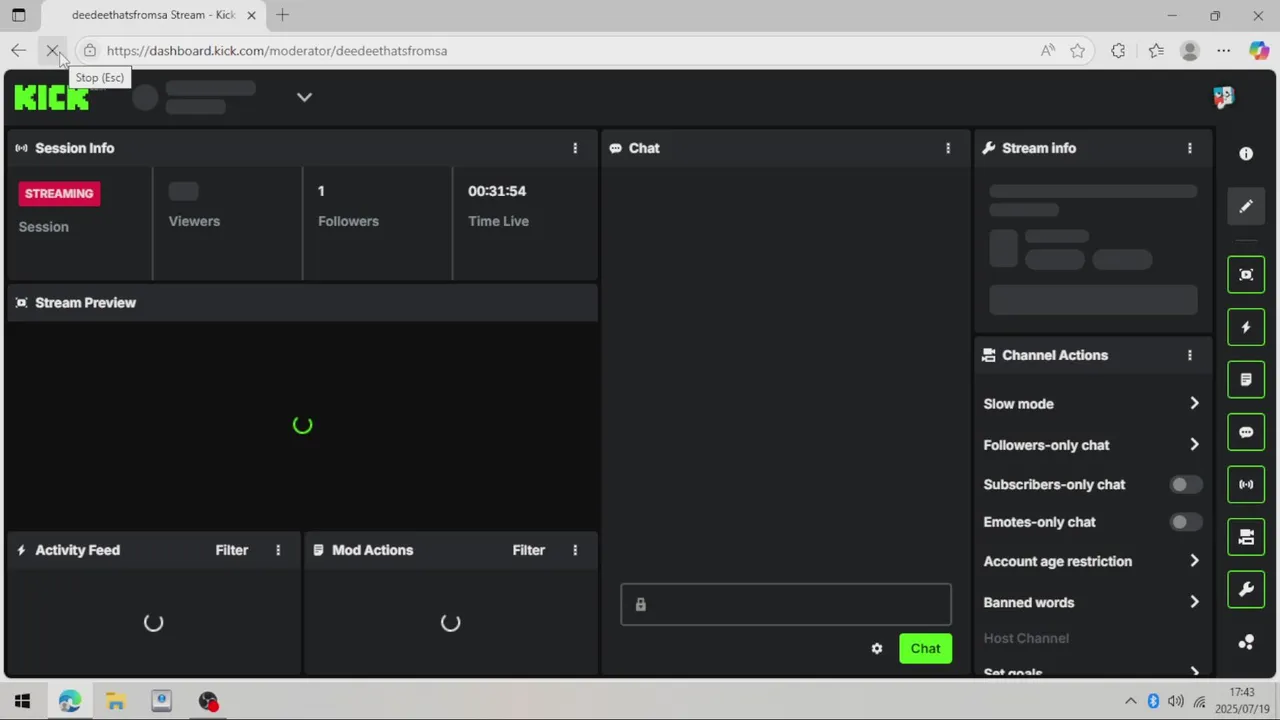
Task: Open the session info icon in right sidebar
Action: coord(1246,154)
